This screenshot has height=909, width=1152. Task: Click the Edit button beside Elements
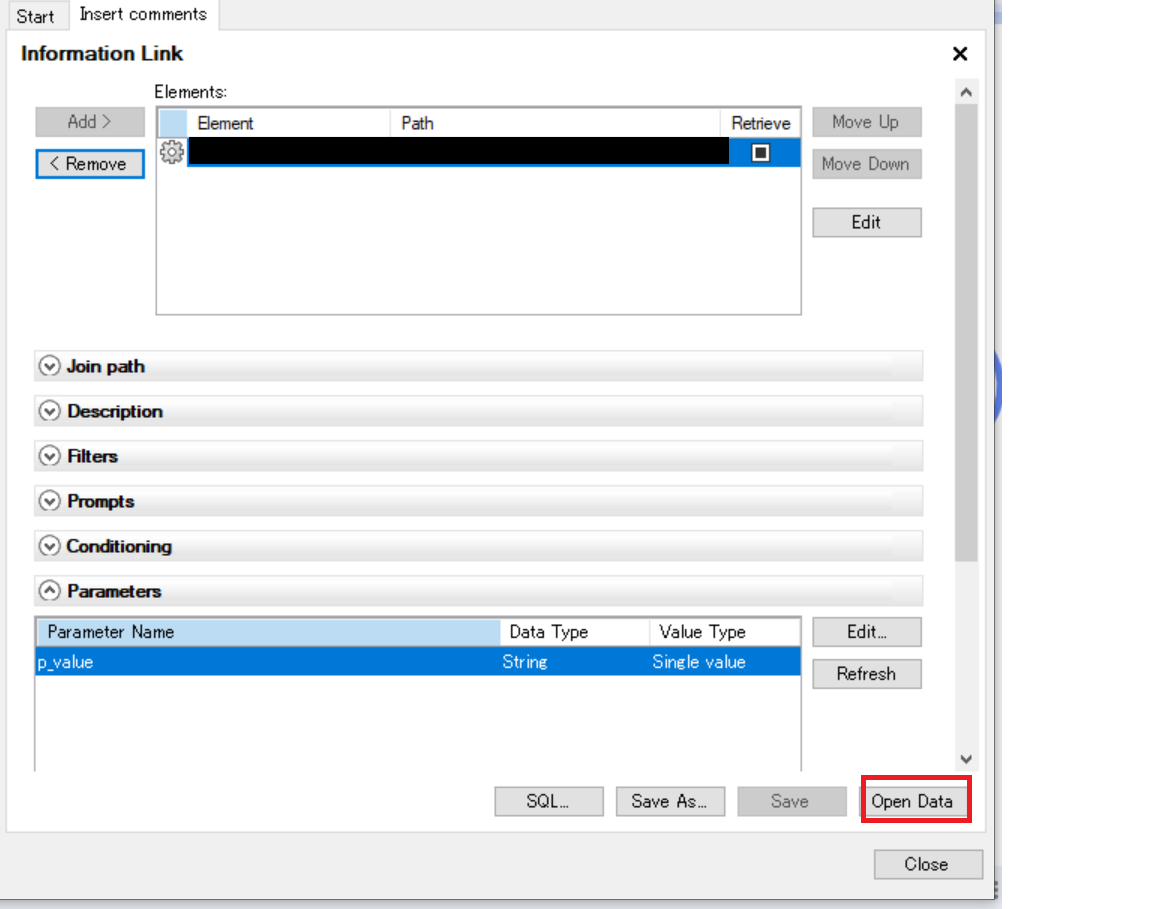[866, 223]
